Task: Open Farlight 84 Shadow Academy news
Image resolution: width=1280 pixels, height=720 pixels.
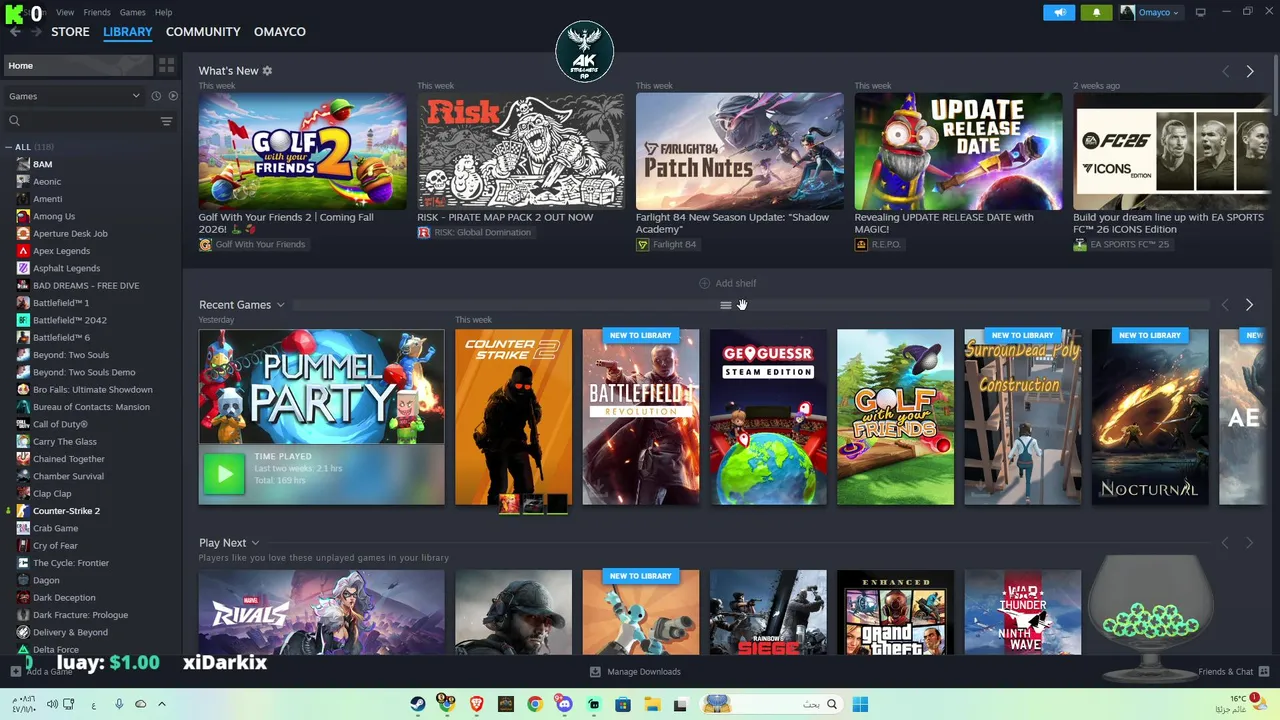Action: tap(740, 152)
